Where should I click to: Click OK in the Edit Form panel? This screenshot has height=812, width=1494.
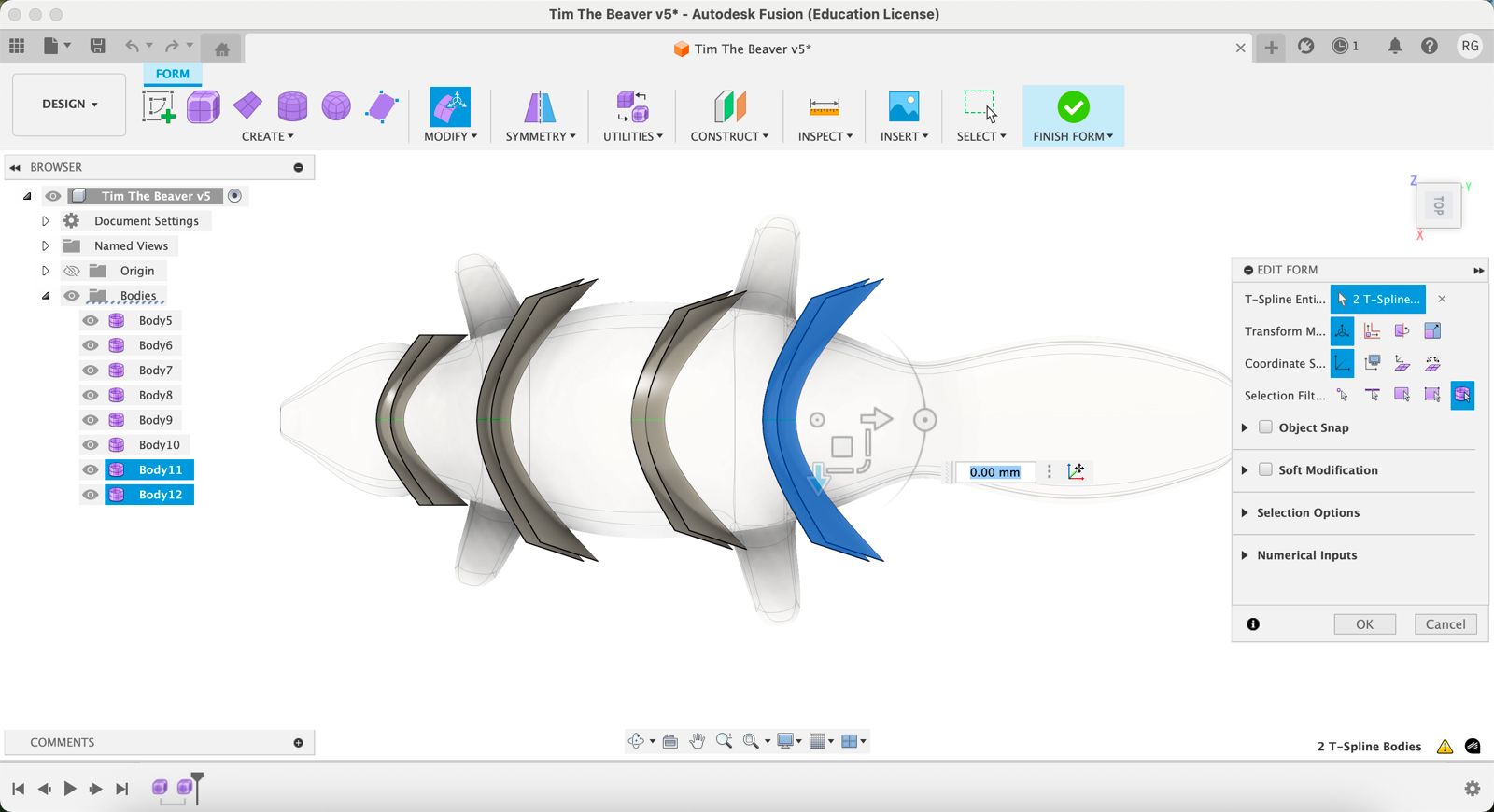coord(1364,624)
